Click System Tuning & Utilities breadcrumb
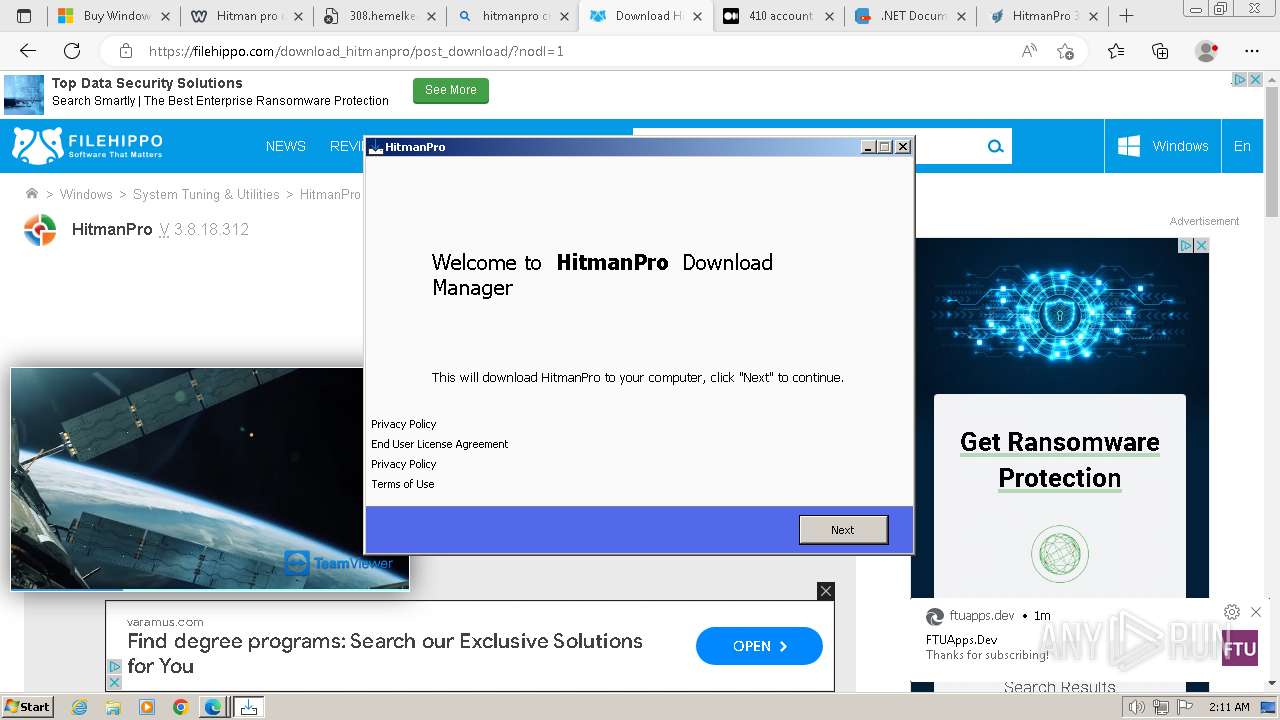This screenshot has width=1280, height=720. tap(206, 194)
